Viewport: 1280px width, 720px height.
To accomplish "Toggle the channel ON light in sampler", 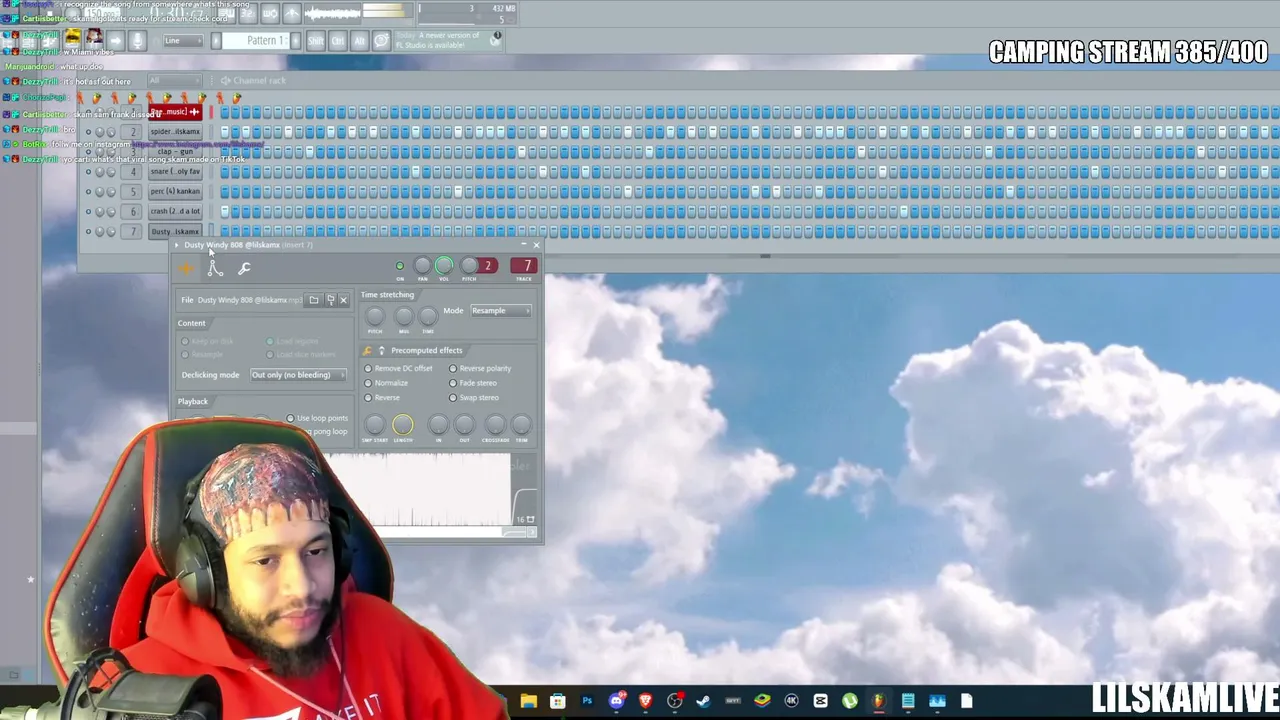I will click(400, 266).
